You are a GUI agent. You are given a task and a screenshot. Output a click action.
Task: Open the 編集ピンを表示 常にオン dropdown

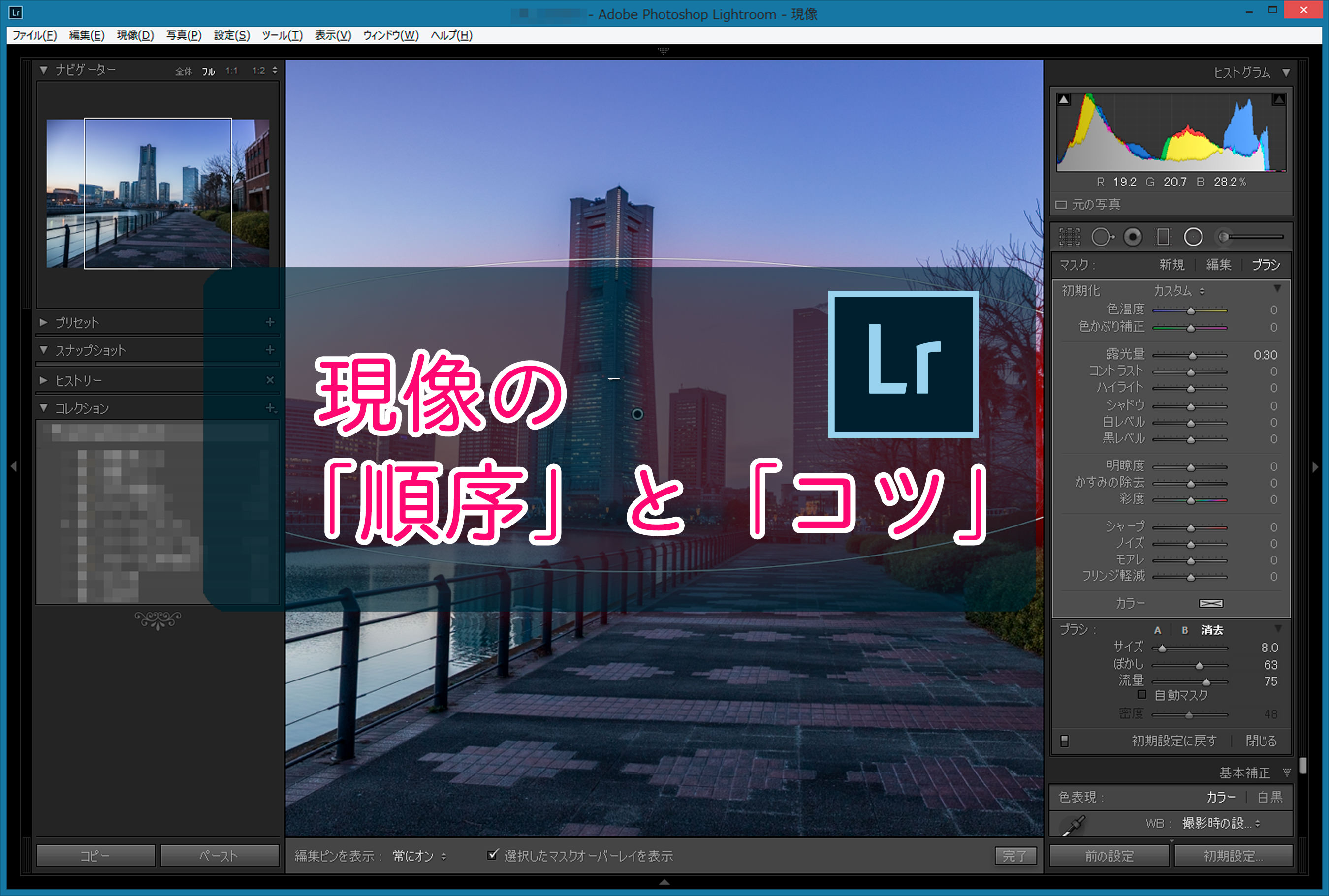click(x=419, y=856)
